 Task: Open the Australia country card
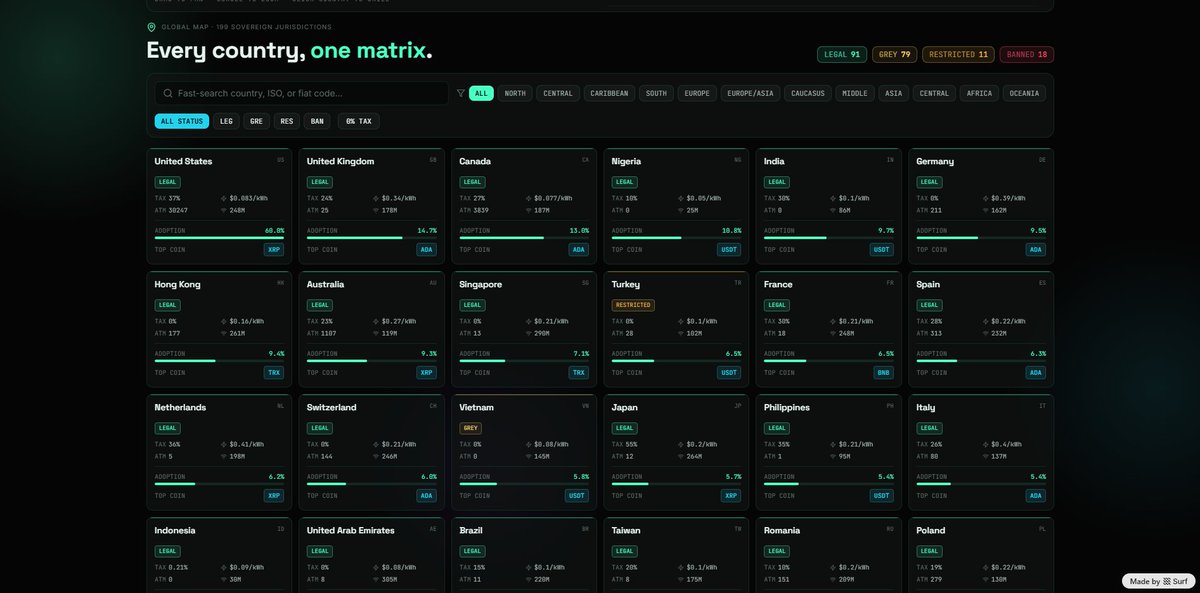(x=371, y=329)
